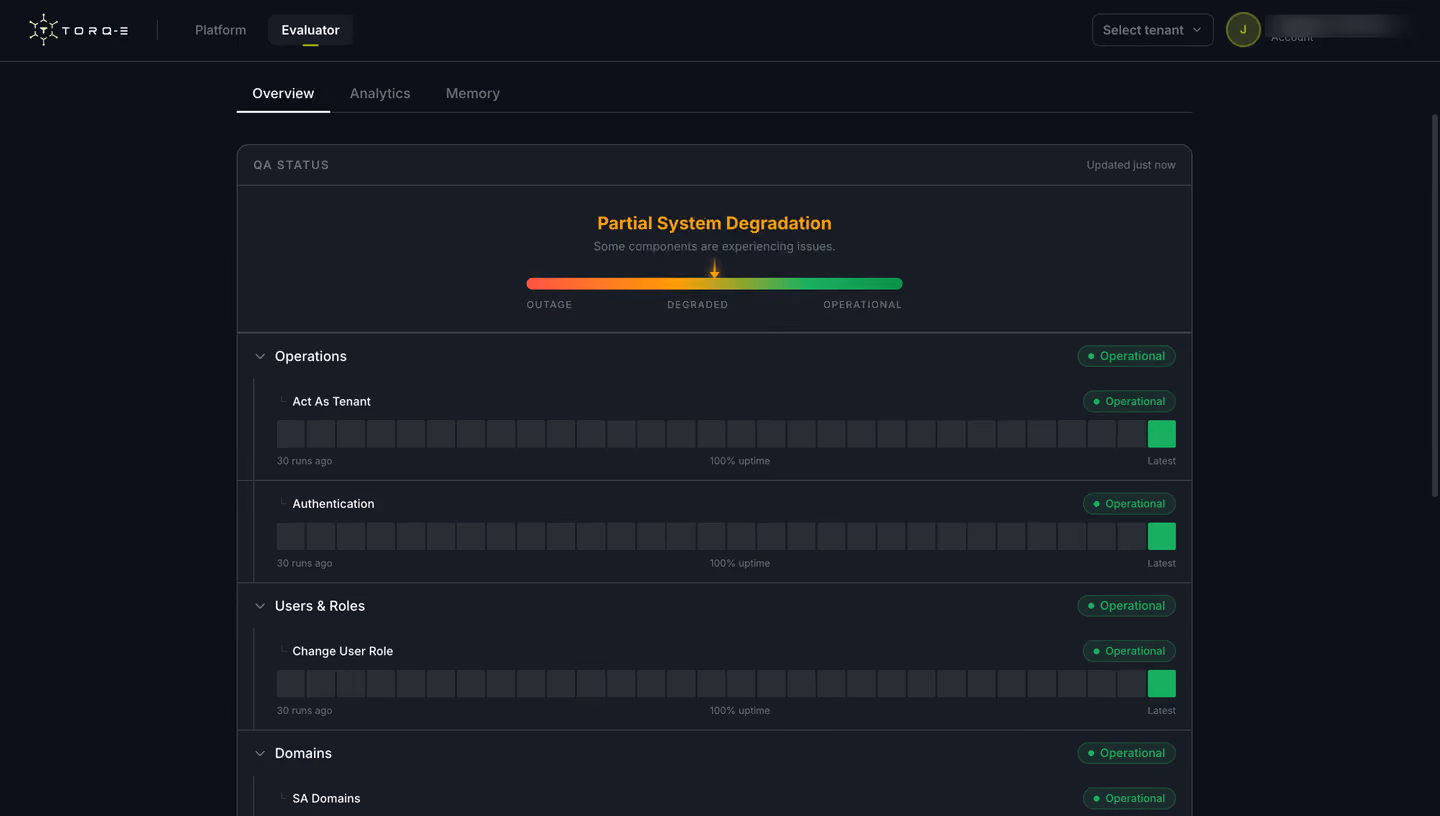The image size is (1440, 816).
Task: Collapse the Operations section chevron
Action: click(260, 356)
